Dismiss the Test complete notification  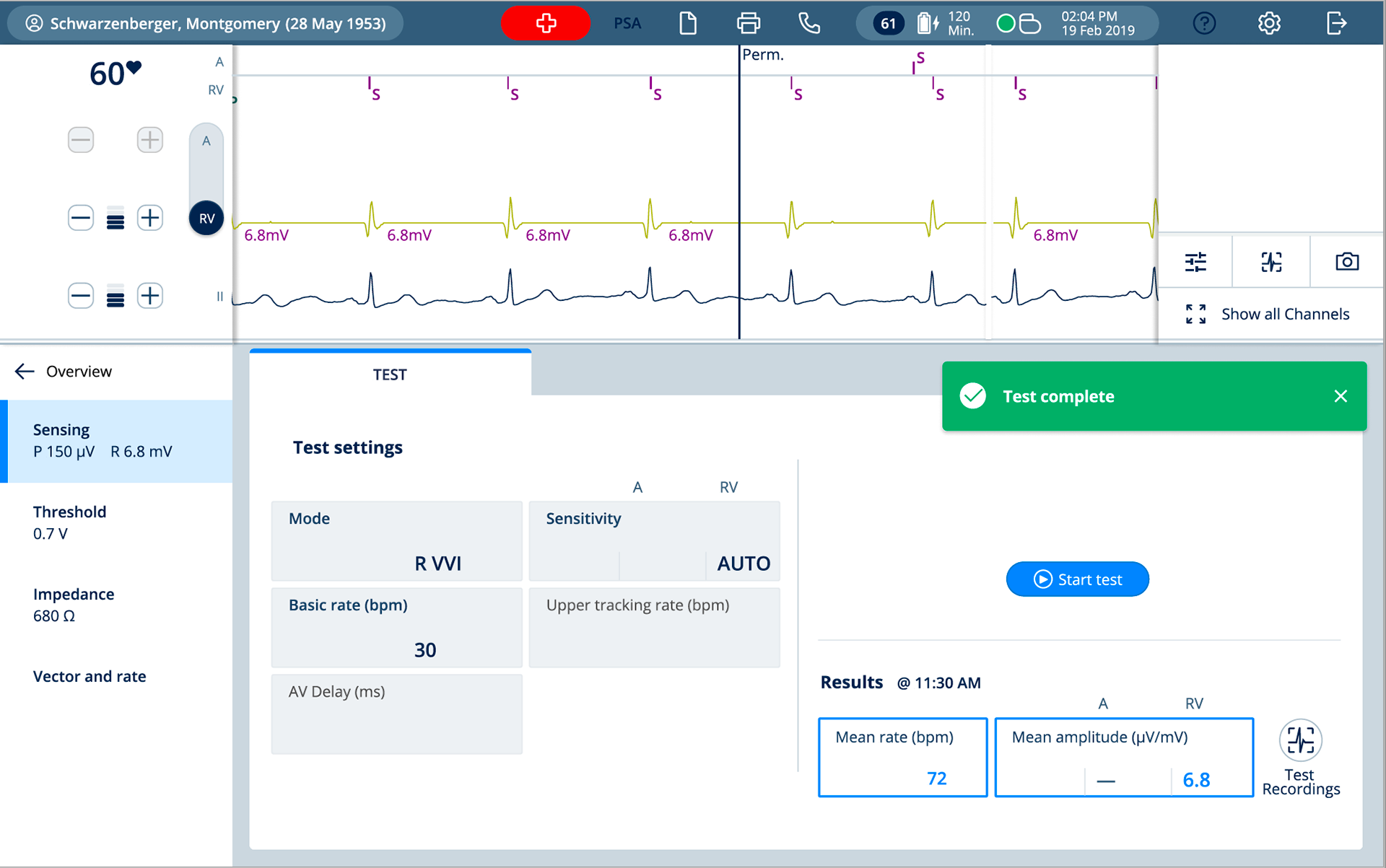point(1341,396)
